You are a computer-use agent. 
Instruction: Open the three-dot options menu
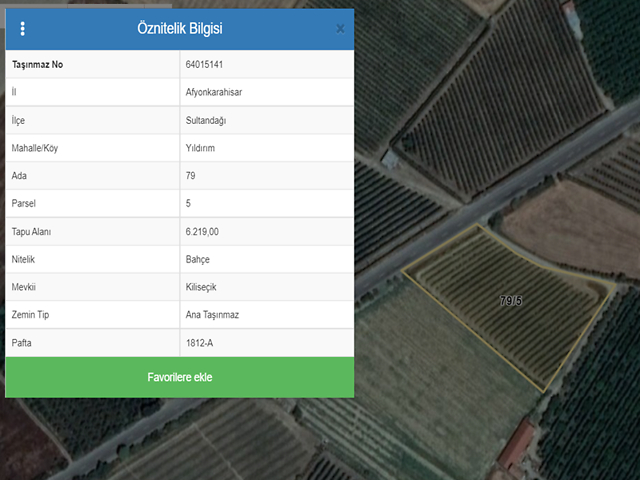pyautogui.click(x=23, y=29)
